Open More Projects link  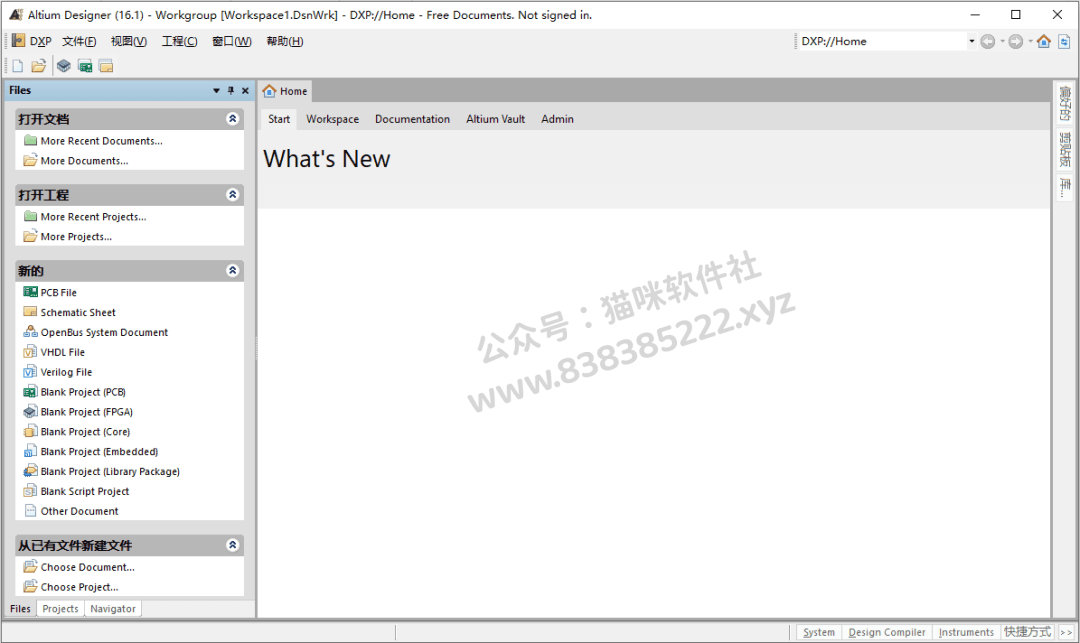point(76,236)
